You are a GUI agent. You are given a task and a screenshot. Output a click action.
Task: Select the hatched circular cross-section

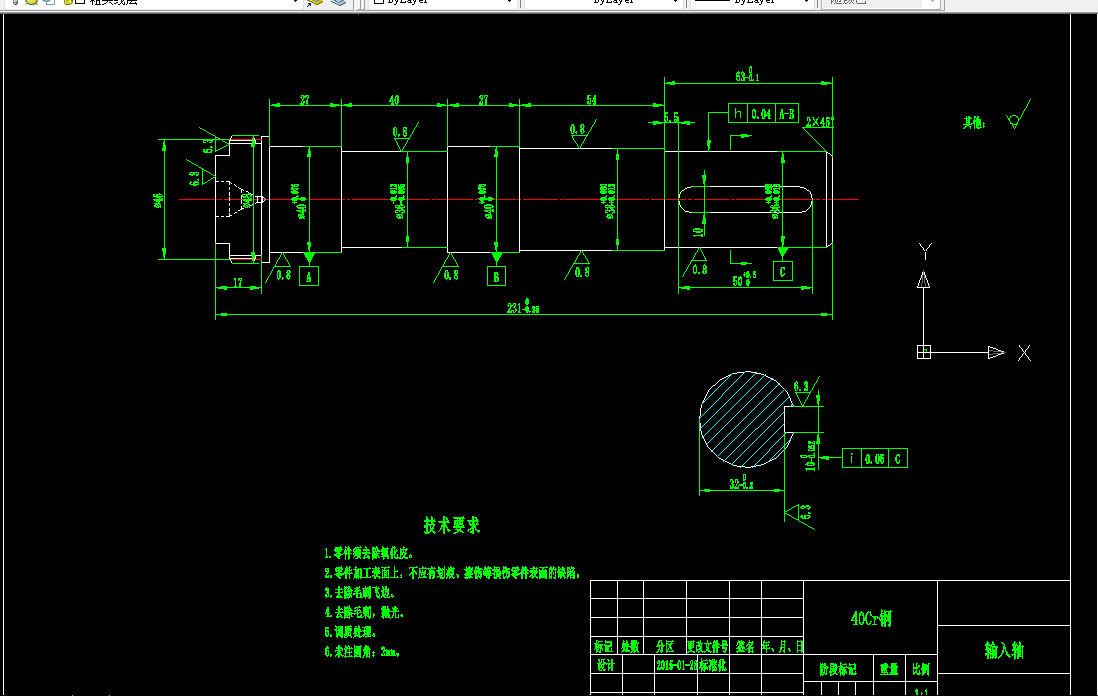click(746, 419)
